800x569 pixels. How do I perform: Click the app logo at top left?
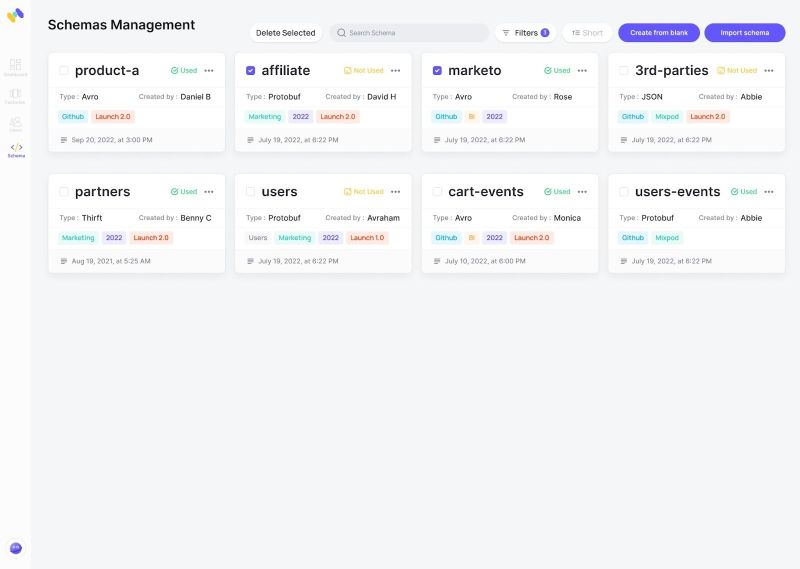15,15
